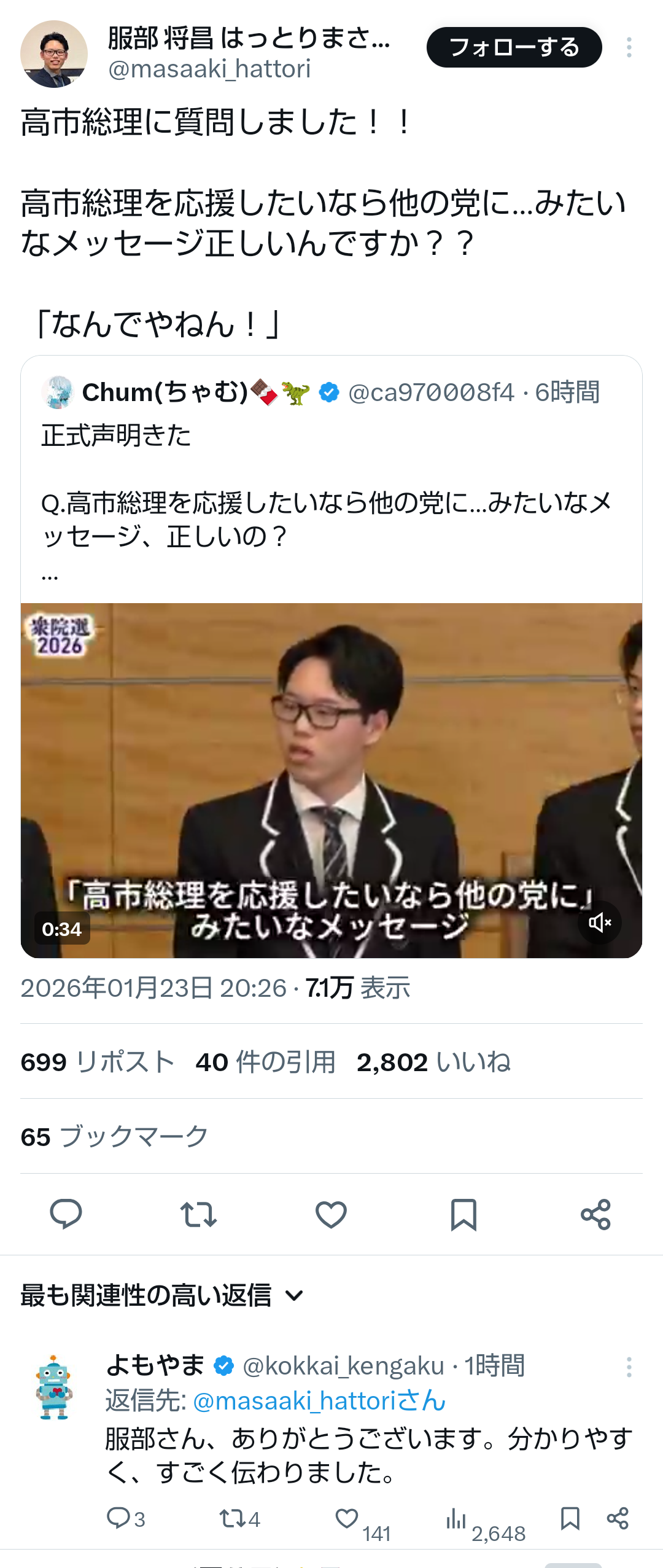Viewport: 663px width, 1568px height.
Task: Open view analytics icon on よもやま reply
Action: 456,1518
